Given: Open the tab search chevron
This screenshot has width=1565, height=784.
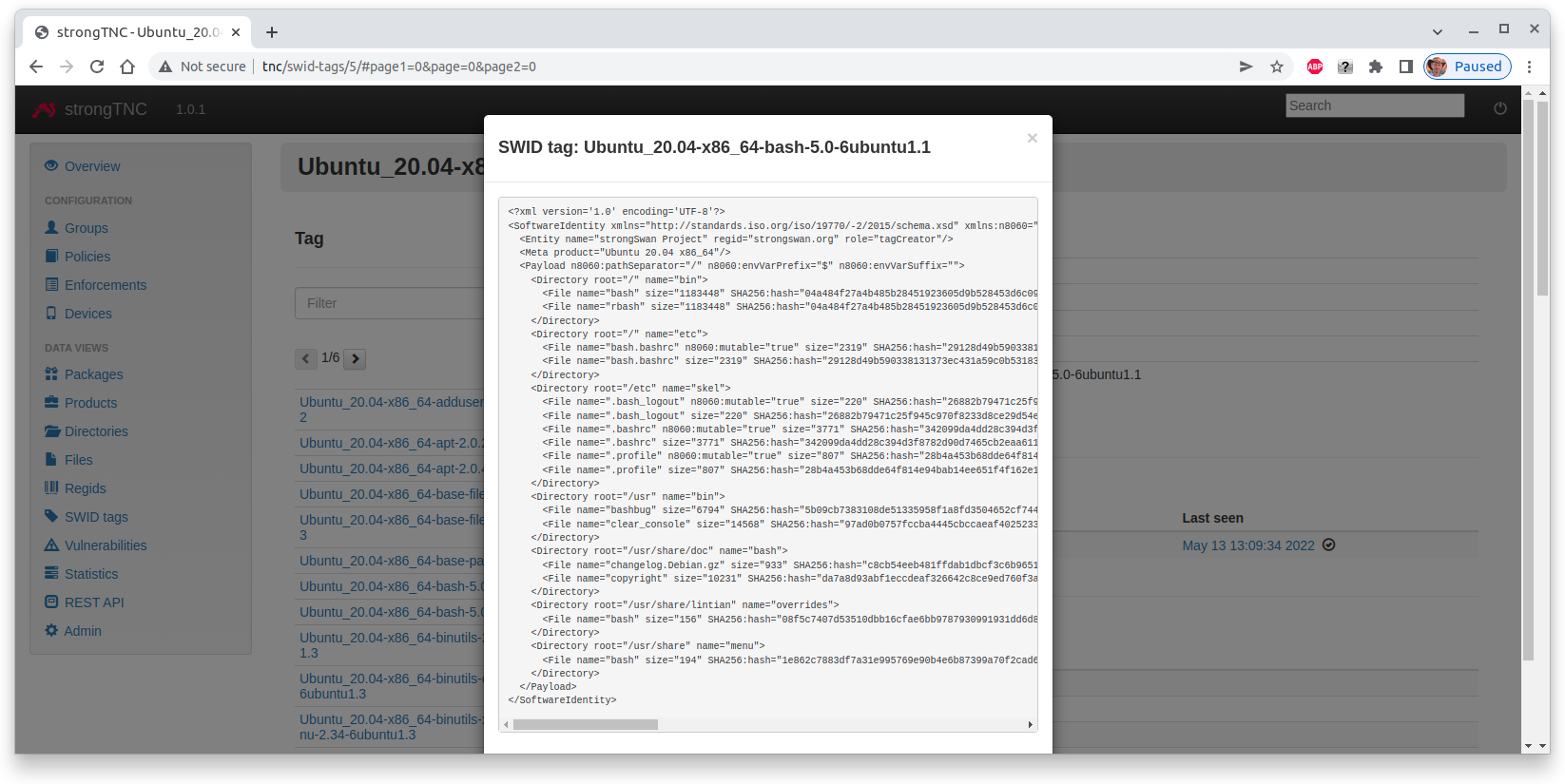Looking at the screenshot, I should point(1438,31).
